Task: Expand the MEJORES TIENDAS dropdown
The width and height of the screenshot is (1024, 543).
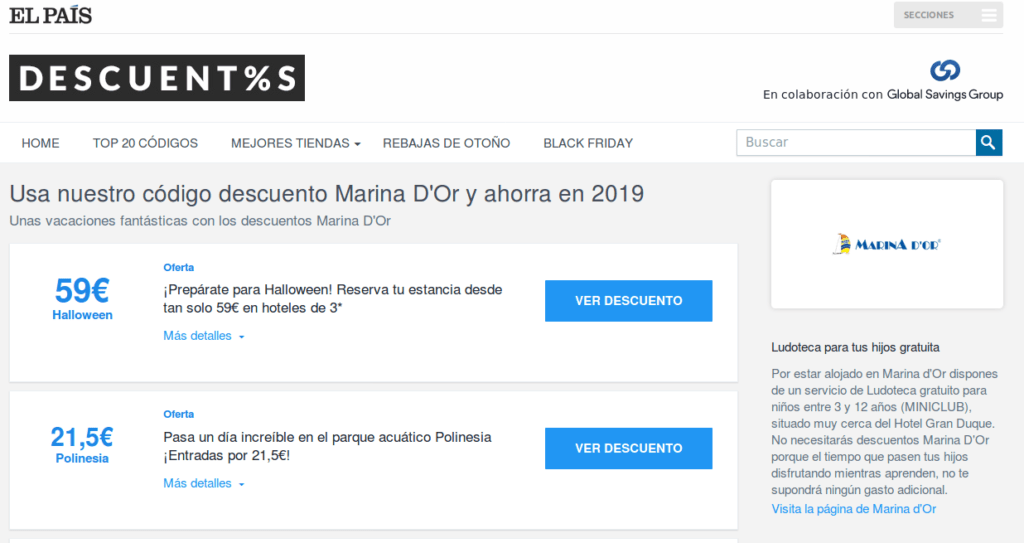Action: pos(295,143)
